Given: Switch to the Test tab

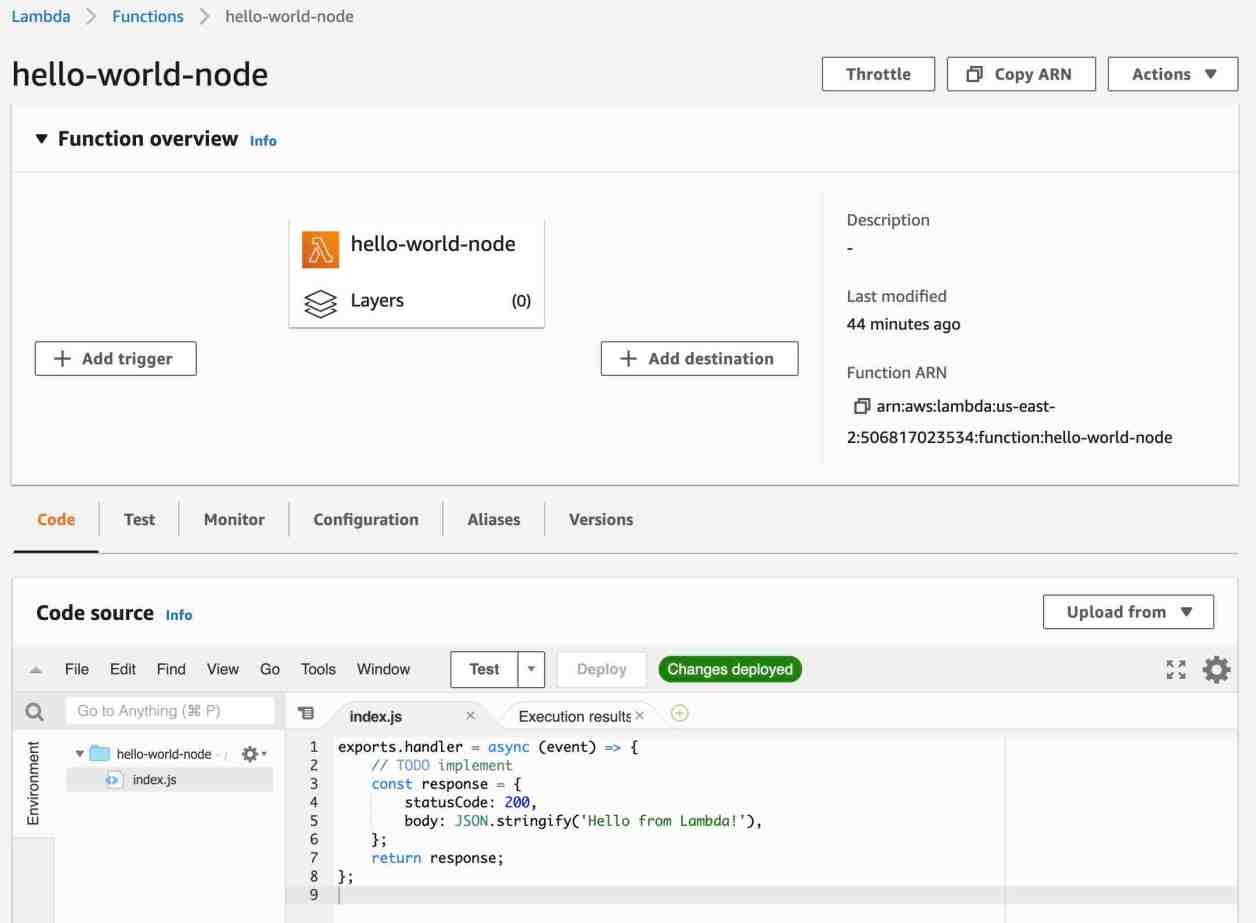Looking at the screenshot, I should pyautogui.click(x=139, y=519).
